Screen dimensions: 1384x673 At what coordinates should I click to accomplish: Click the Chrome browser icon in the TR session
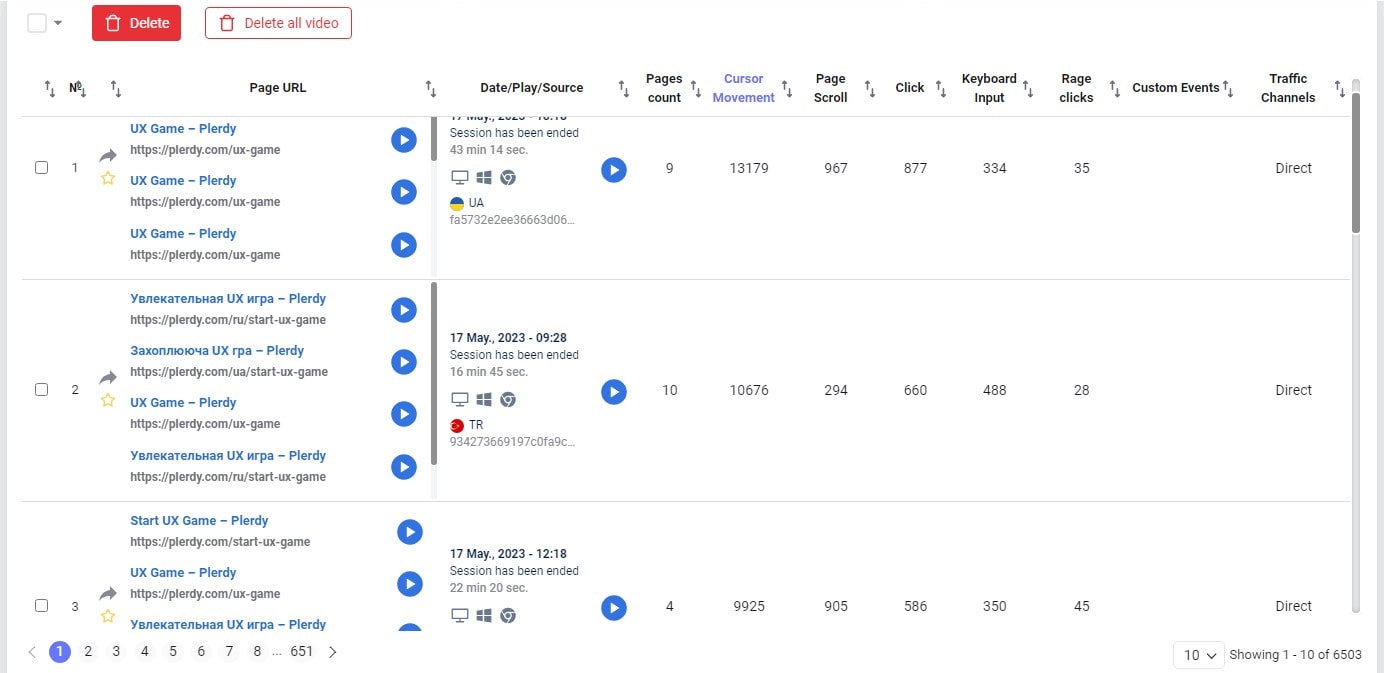[x=508, y=399]
